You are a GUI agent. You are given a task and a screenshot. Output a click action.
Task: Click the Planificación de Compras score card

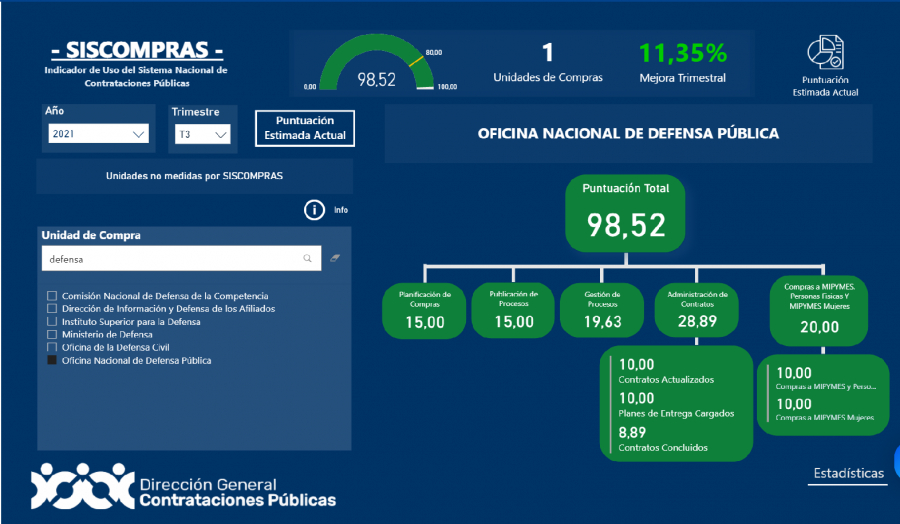pyautogui.click(x=425, y=310)
